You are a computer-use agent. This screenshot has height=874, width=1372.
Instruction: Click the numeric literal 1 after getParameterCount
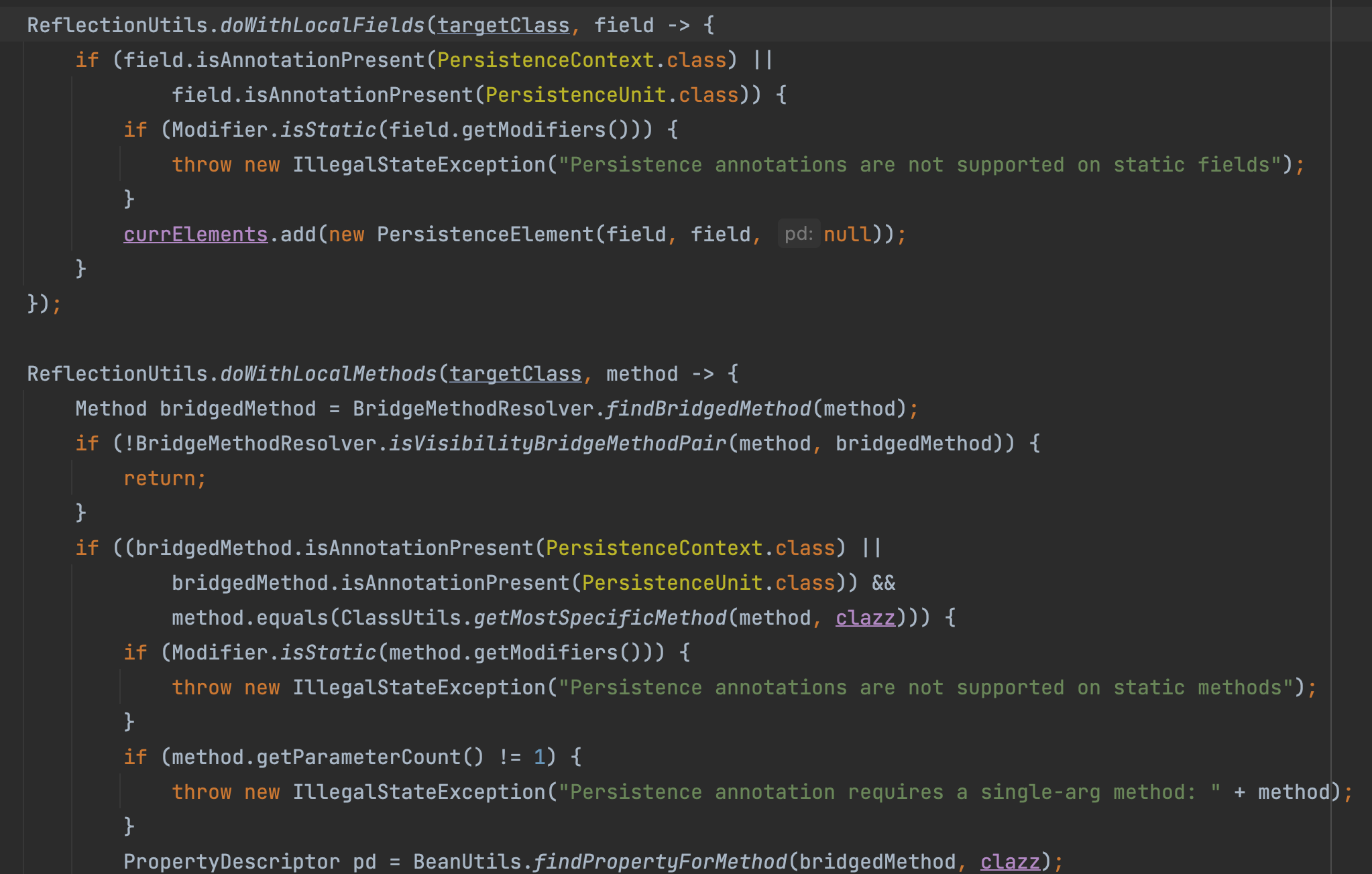click(x=539, y=757)
